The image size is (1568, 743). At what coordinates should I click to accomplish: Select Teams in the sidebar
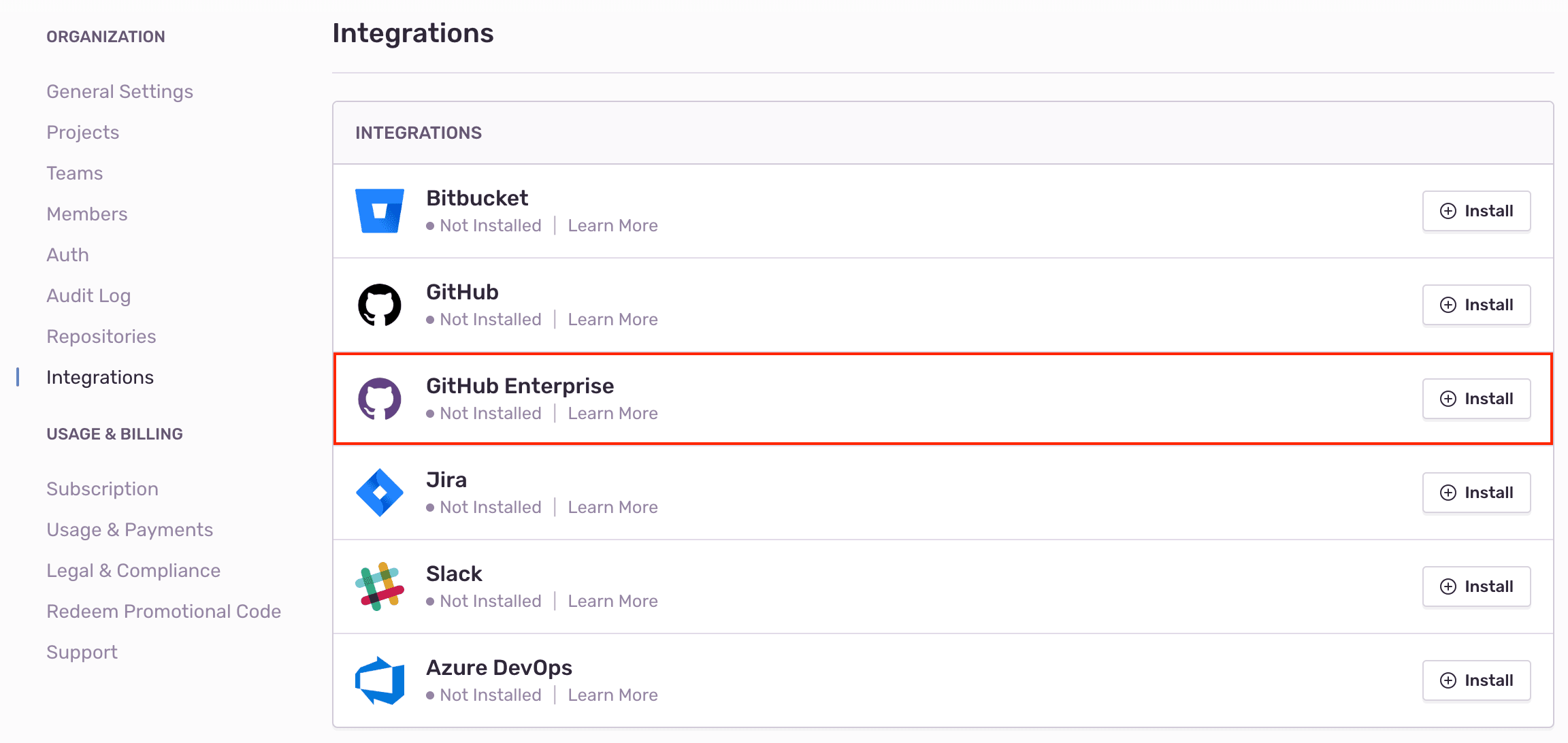tap(74, 173)
